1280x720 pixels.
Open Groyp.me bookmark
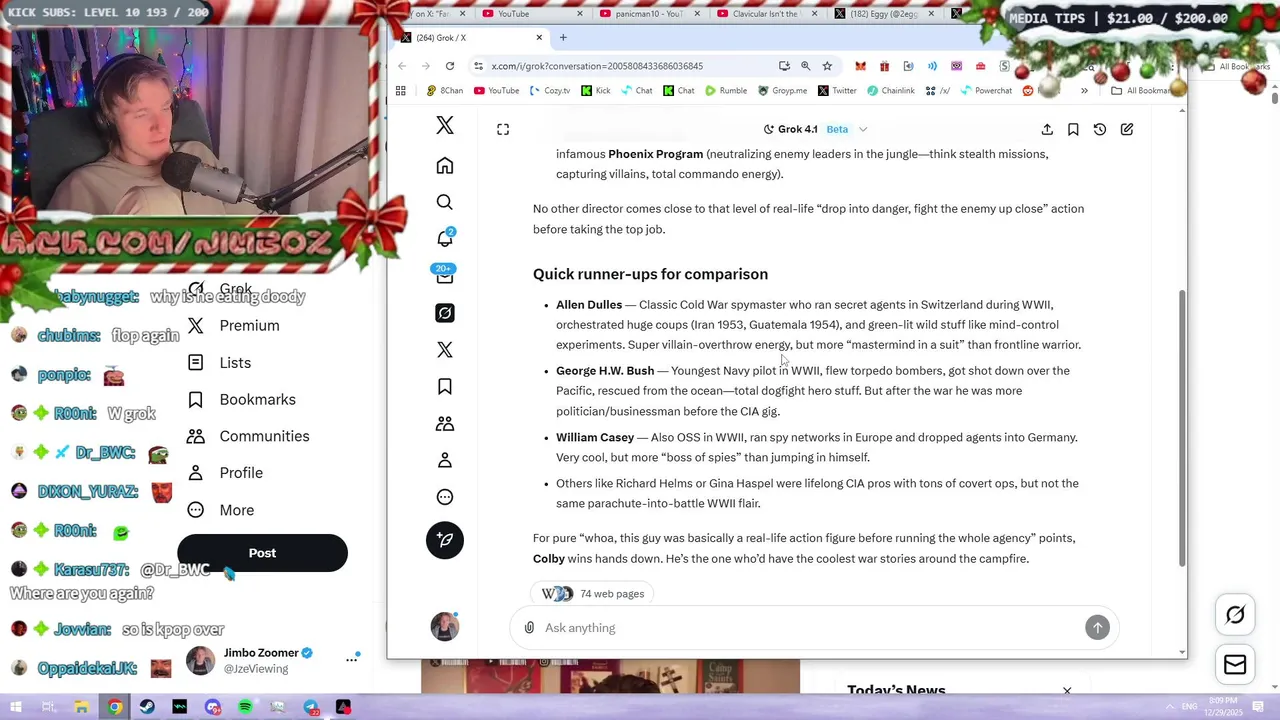(x=782, y=90)
